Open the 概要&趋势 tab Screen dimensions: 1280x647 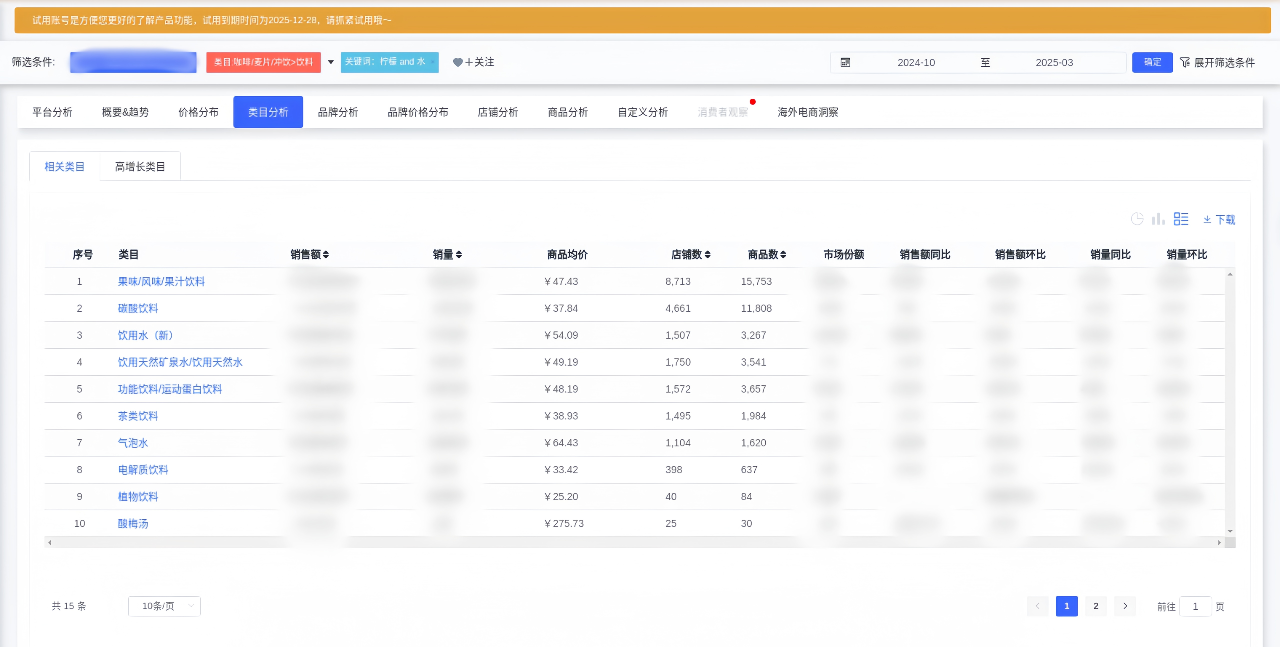[x=125, y=112]
